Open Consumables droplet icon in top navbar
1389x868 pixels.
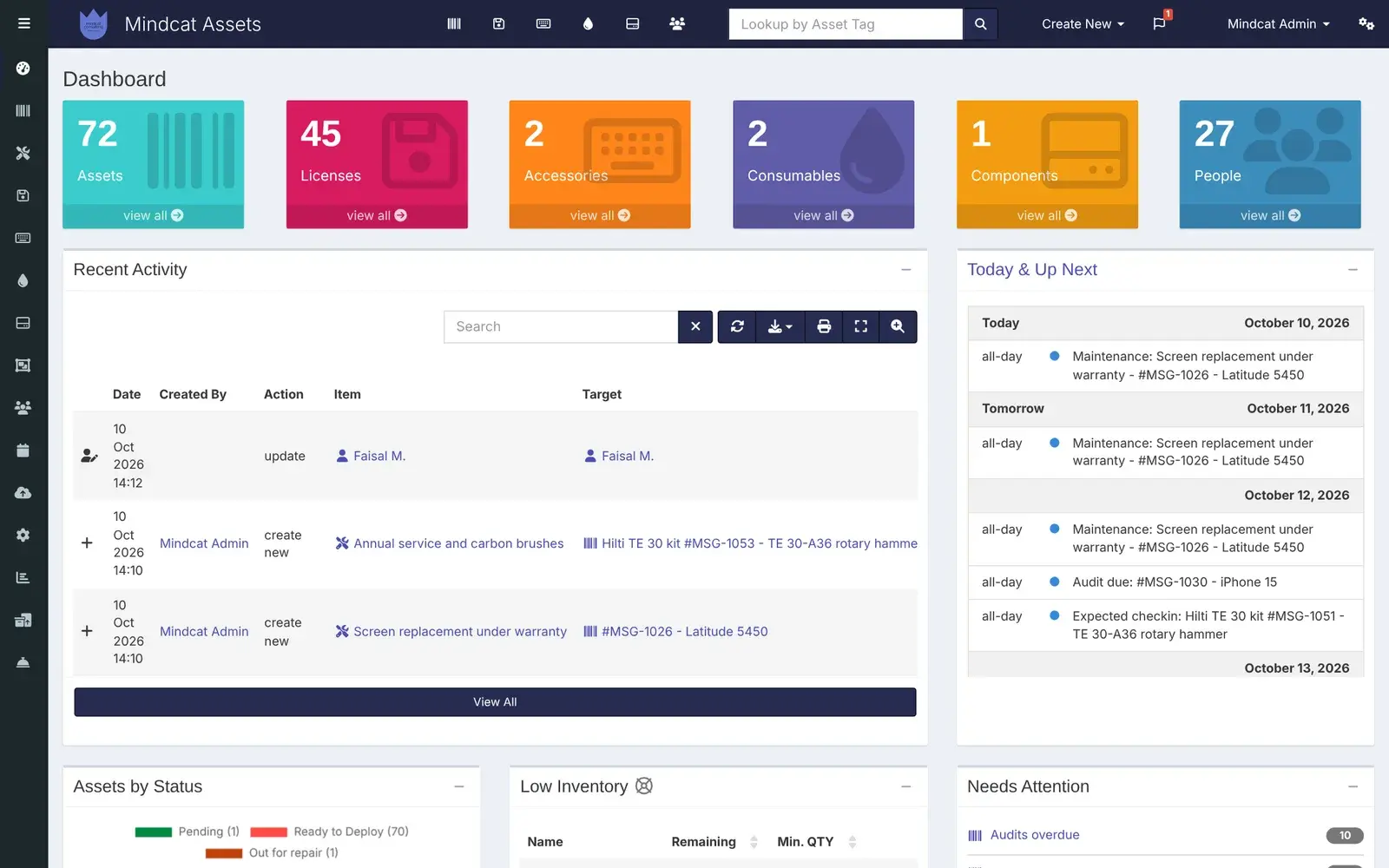point(588,23)
